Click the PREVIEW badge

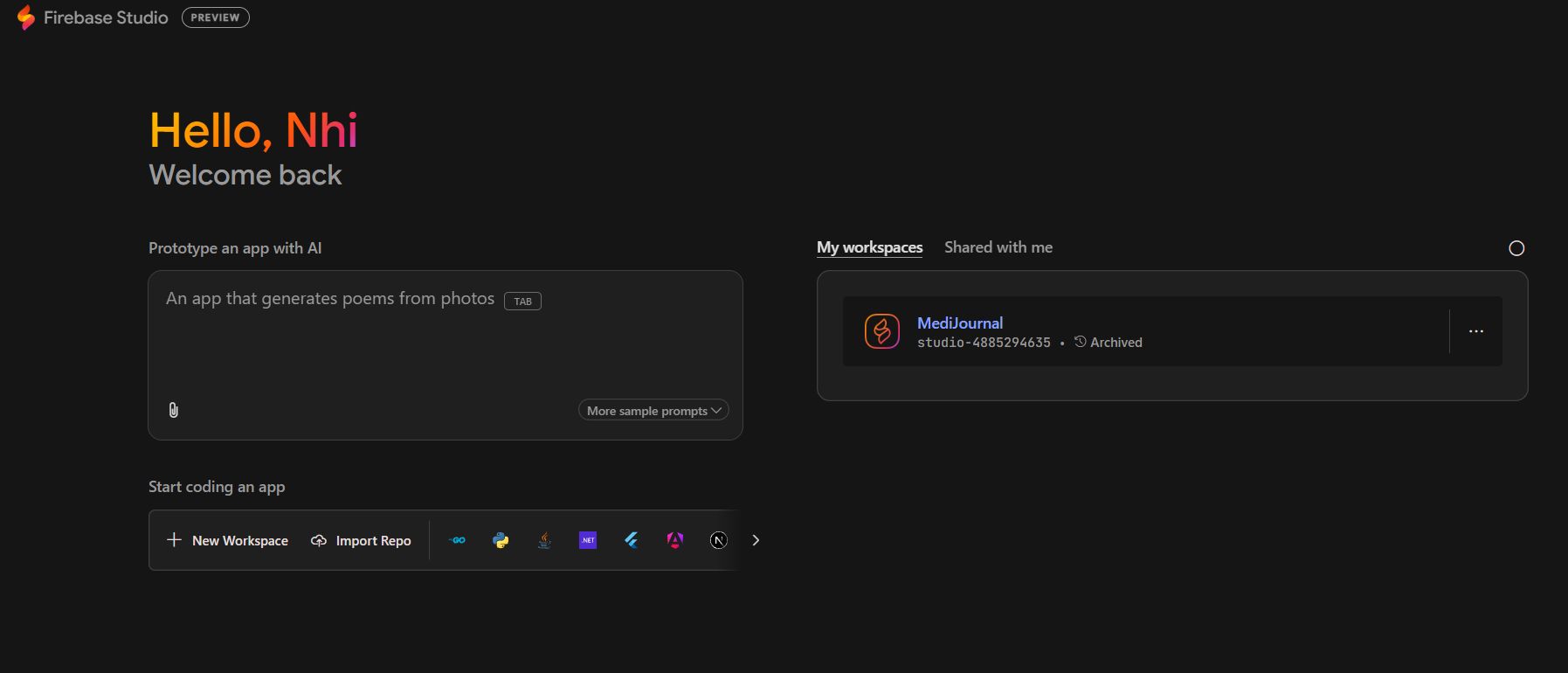click(x=216, y=17)
